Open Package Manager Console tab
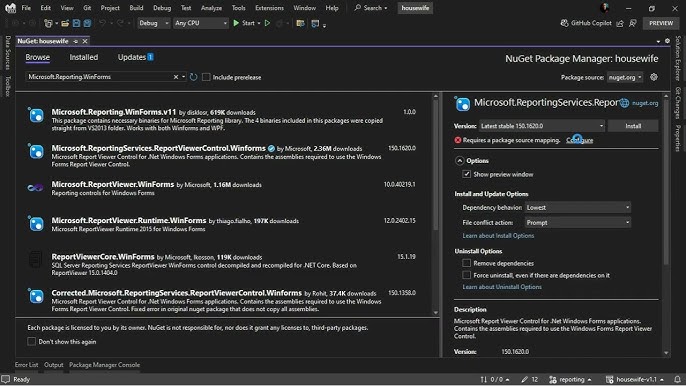686x386 pixels. click(x=105, y=365)
